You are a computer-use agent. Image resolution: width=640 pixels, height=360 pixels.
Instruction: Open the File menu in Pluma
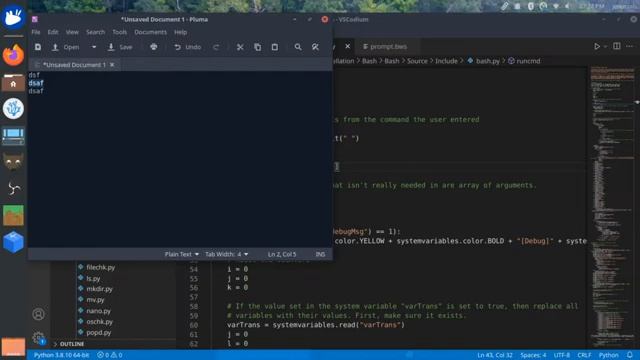(x=36, y=32)
